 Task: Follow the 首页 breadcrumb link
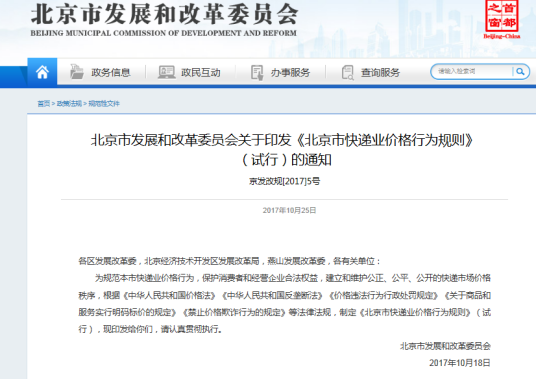pyautogui.click(x=43, y=104)
